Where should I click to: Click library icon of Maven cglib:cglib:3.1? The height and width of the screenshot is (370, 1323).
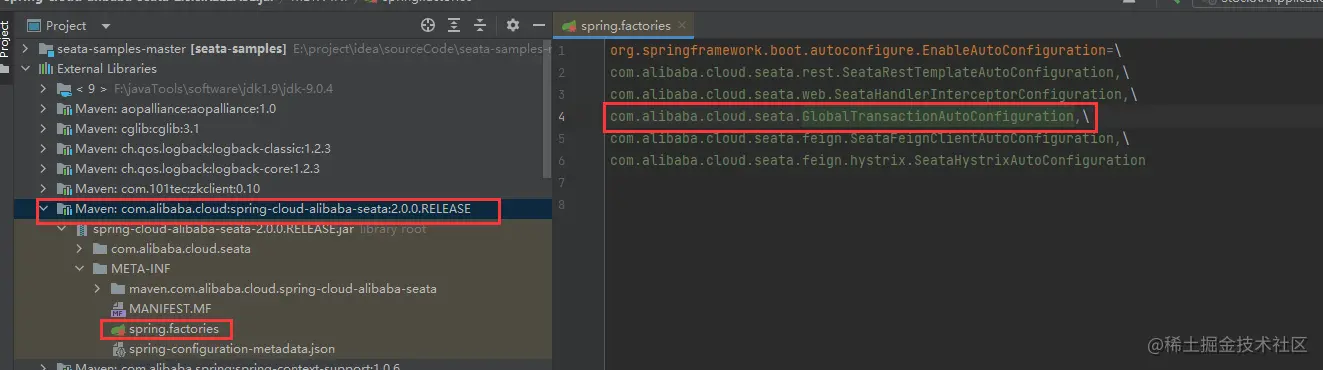pos(64,129)
